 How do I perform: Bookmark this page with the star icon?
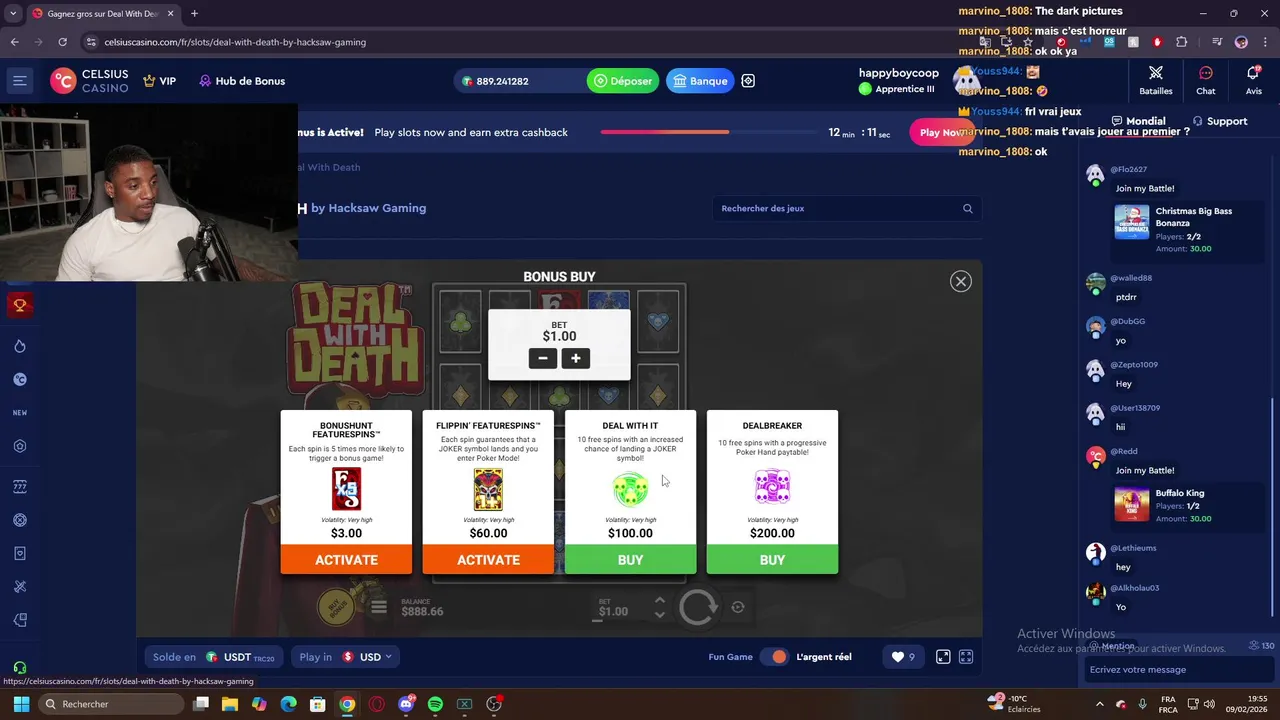click(x=1028, y=42)
